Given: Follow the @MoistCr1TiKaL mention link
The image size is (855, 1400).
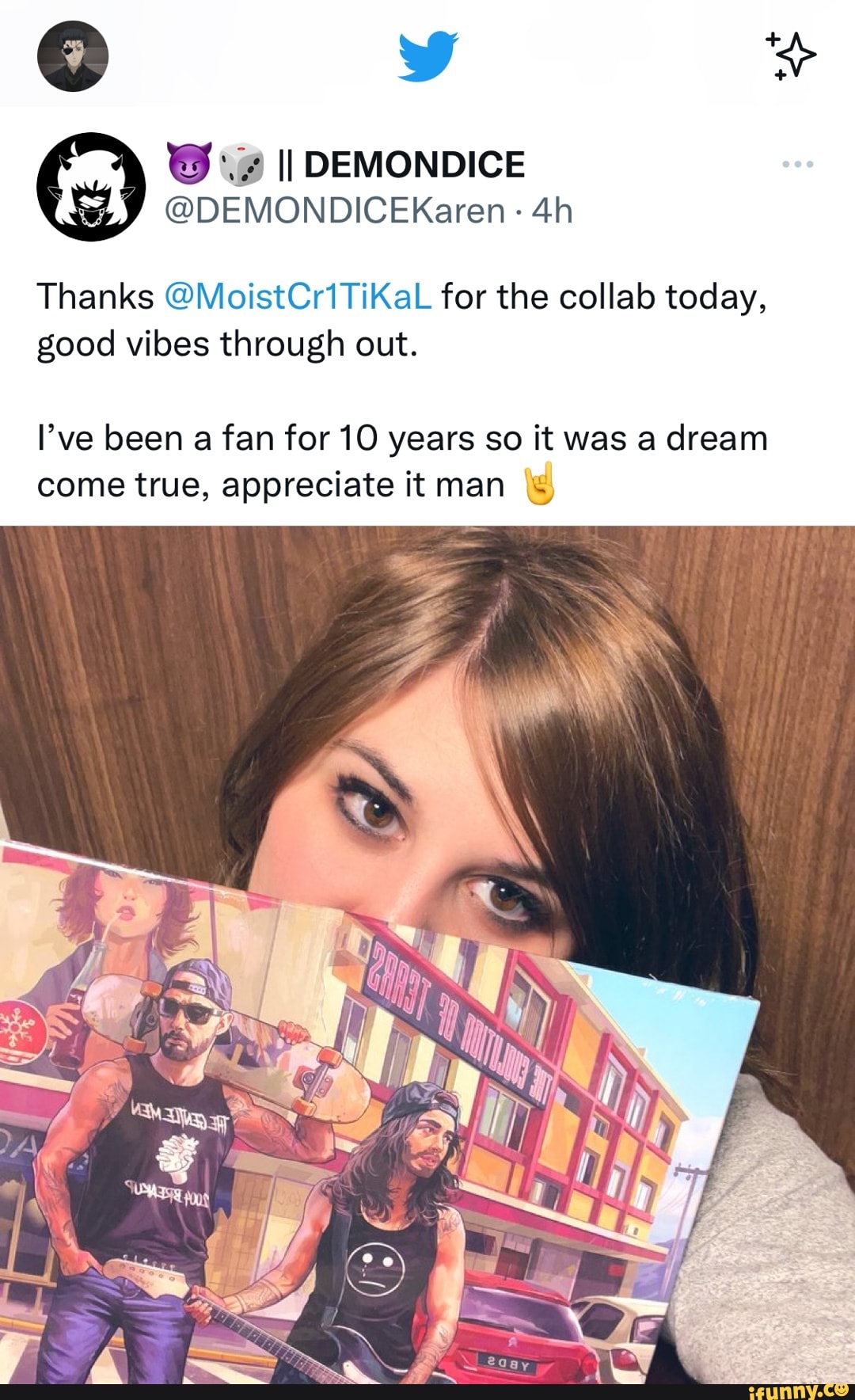Looking at the screenshot, I should tap(298, 297).
